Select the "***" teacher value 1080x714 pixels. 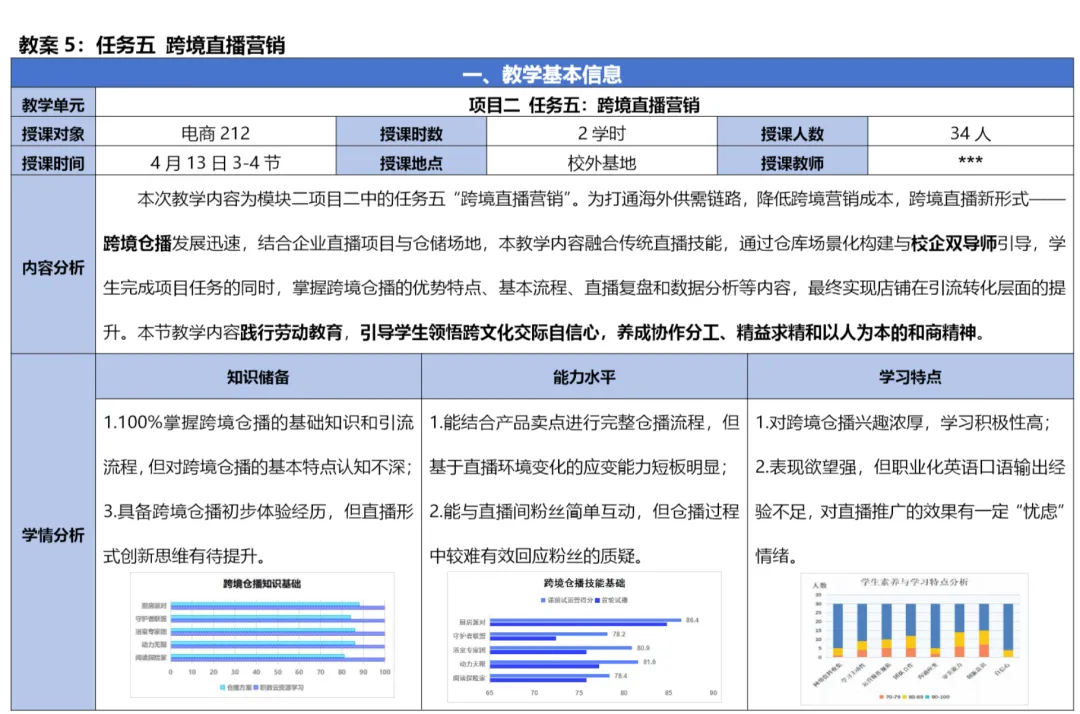pos(970,162)
